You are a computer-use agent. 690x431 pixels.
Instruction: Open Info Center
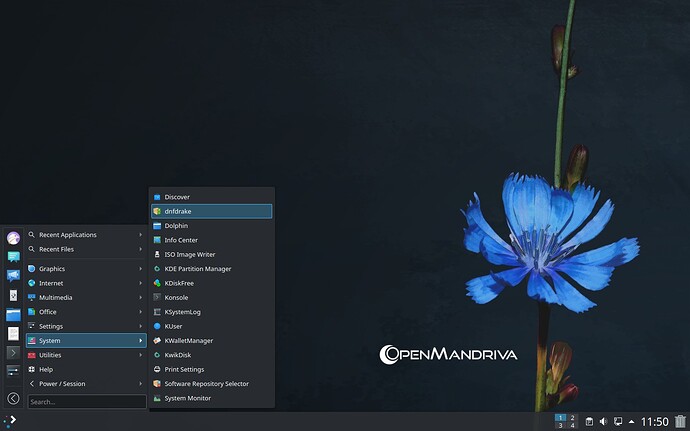[x=212, y=240]
